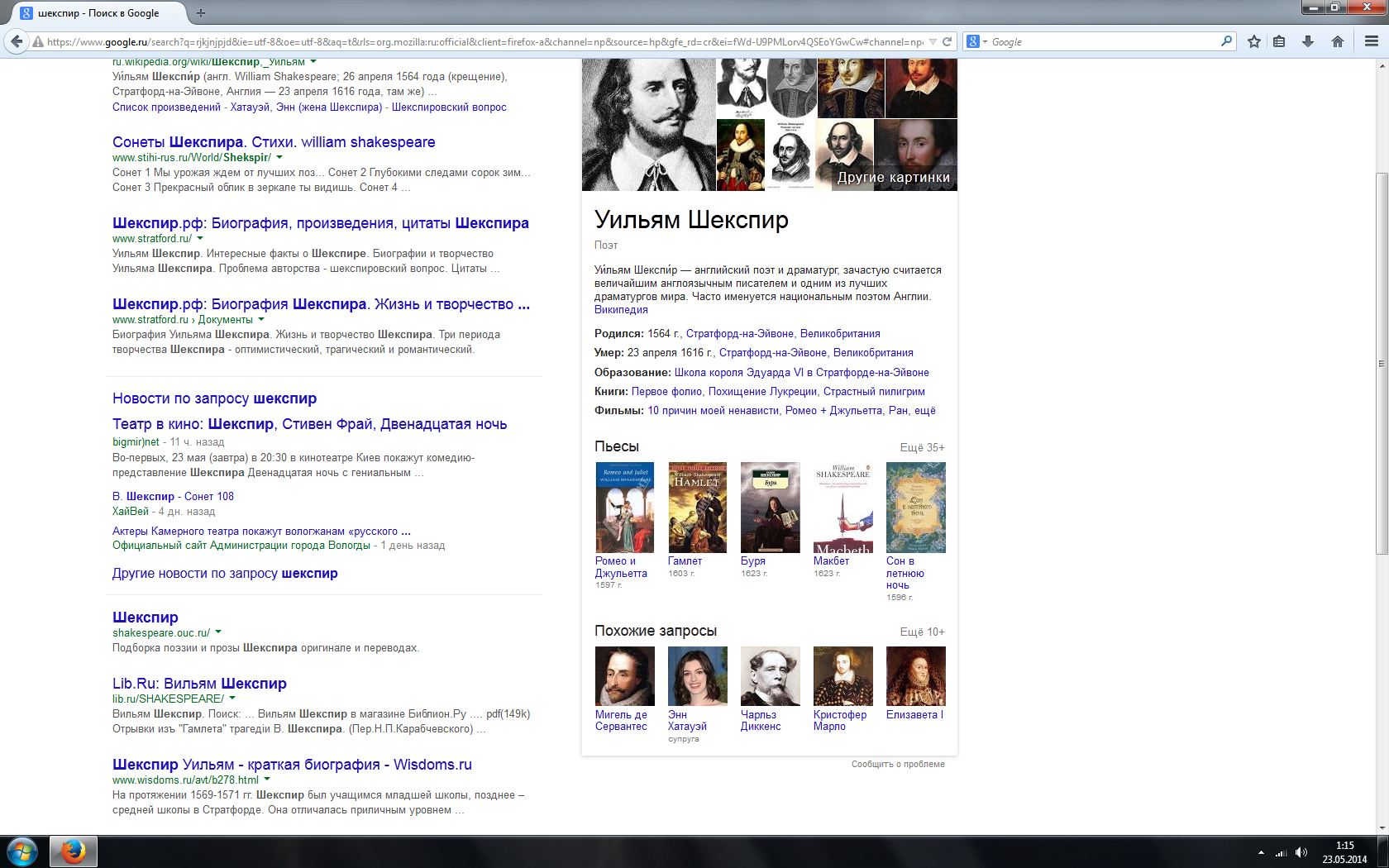1389x868 pixels.
Task: Open the 'Гамлет' book cover
Action: point(698,508)
